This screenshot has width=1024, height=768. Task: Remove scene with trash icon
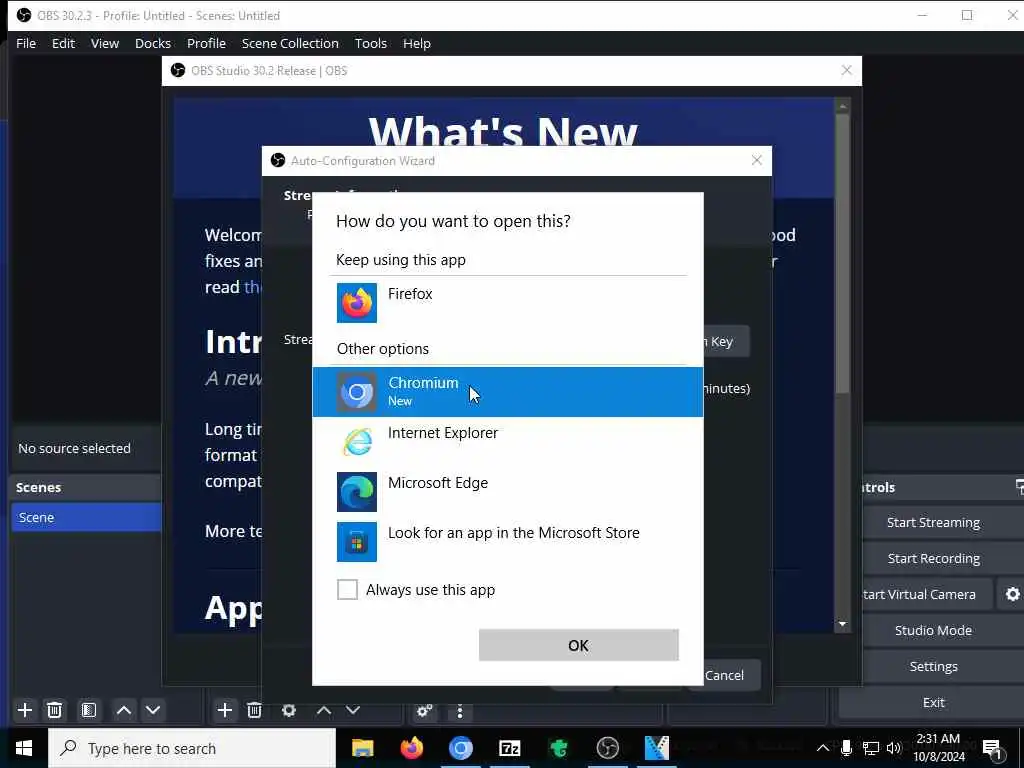[x=55, y=710]
